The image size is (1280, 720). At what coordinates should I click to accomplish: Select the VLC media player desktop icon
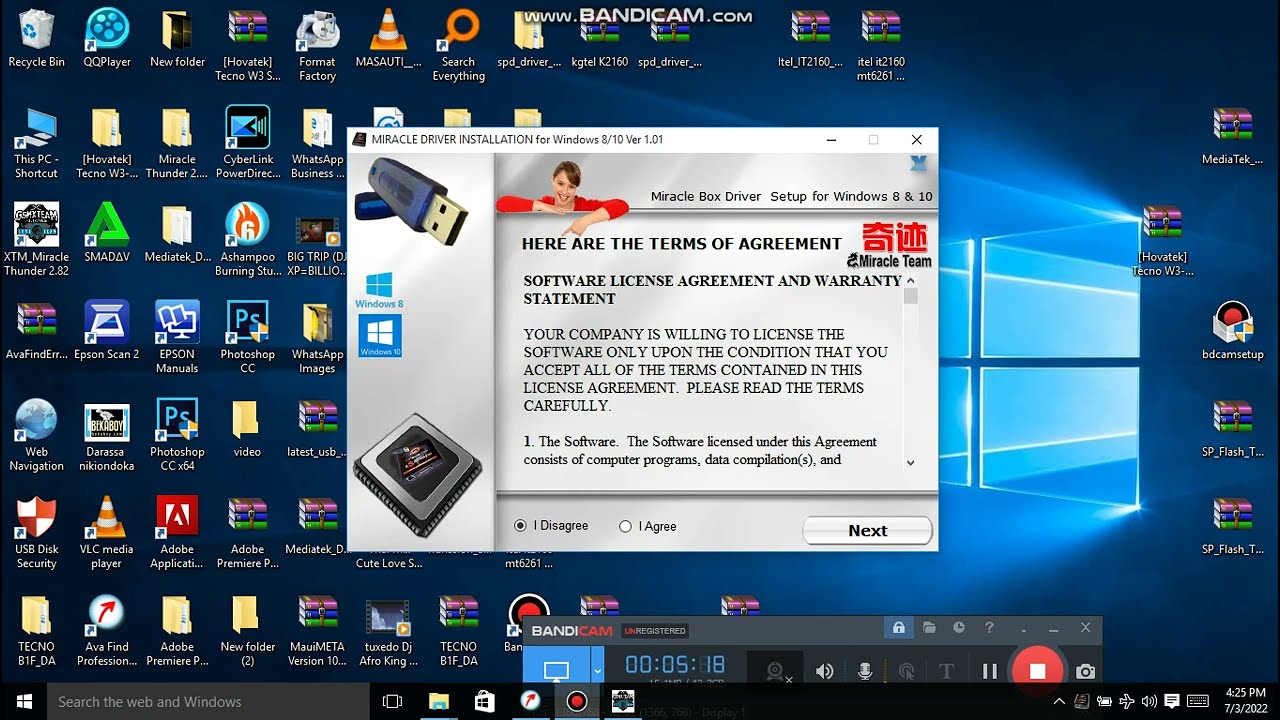tap(107, 533)
